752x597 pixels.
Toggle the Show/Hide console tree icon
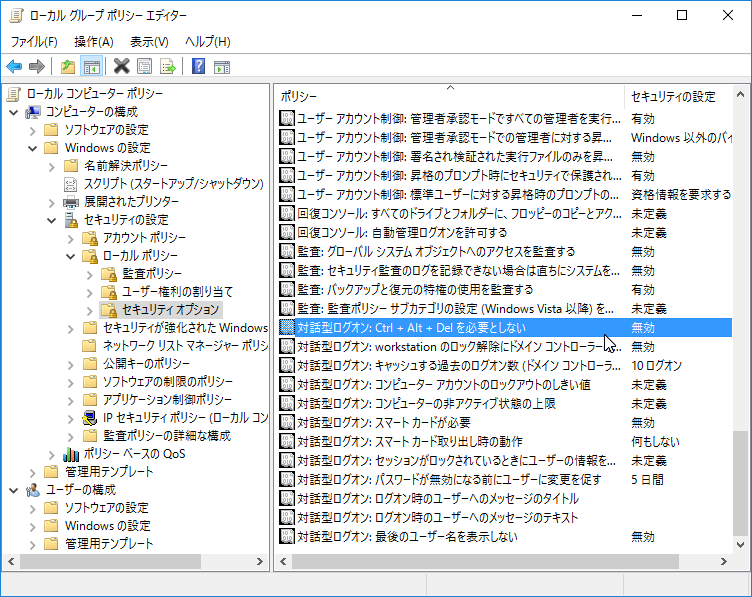(91, 66)
